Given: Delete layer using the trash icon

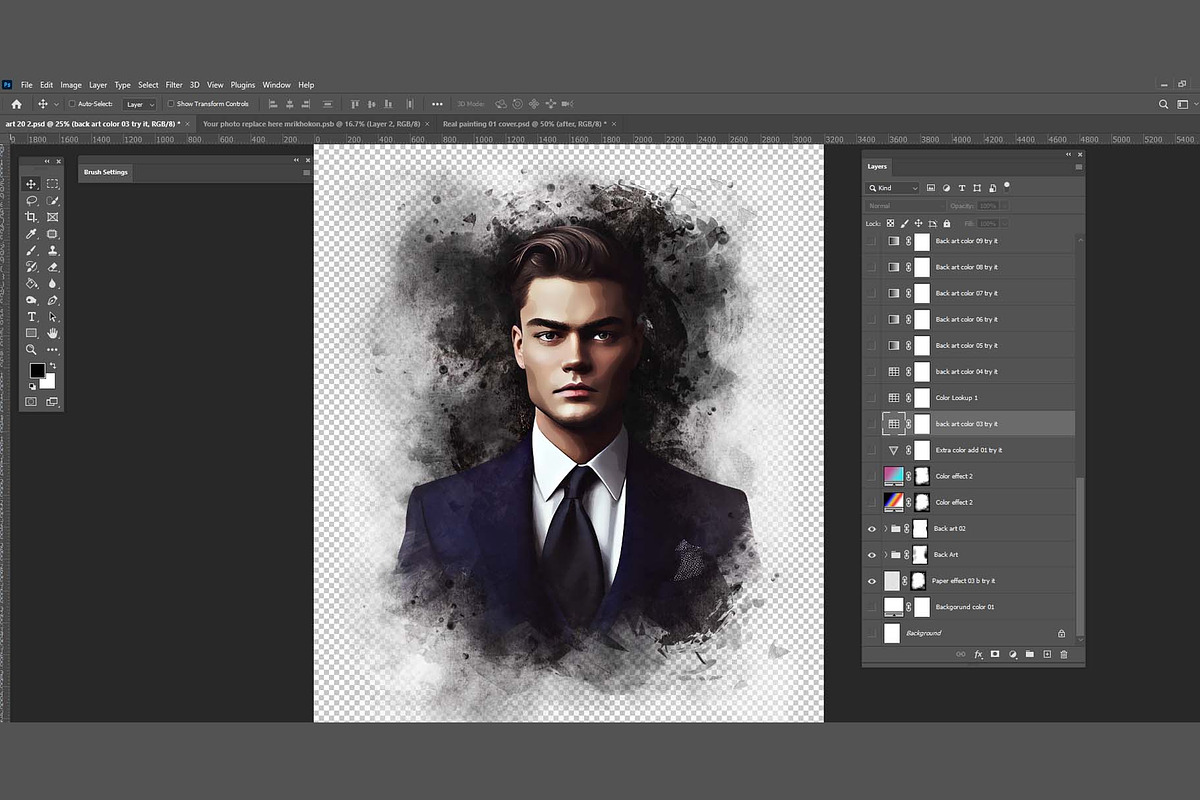Looking at the screenshot, I should click(1064, 654).
